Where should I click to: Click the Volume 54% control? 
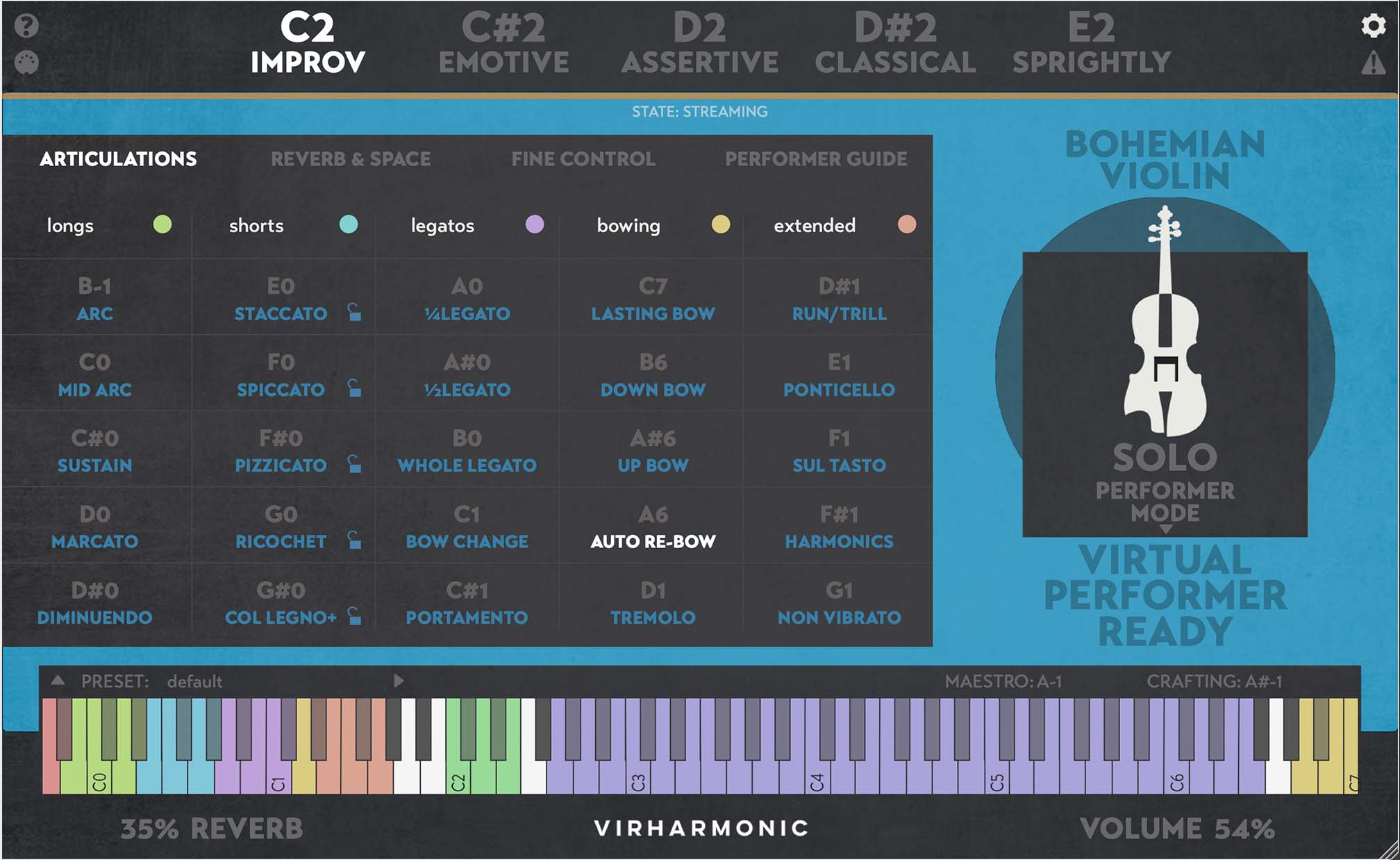(x=1176, y=828)
